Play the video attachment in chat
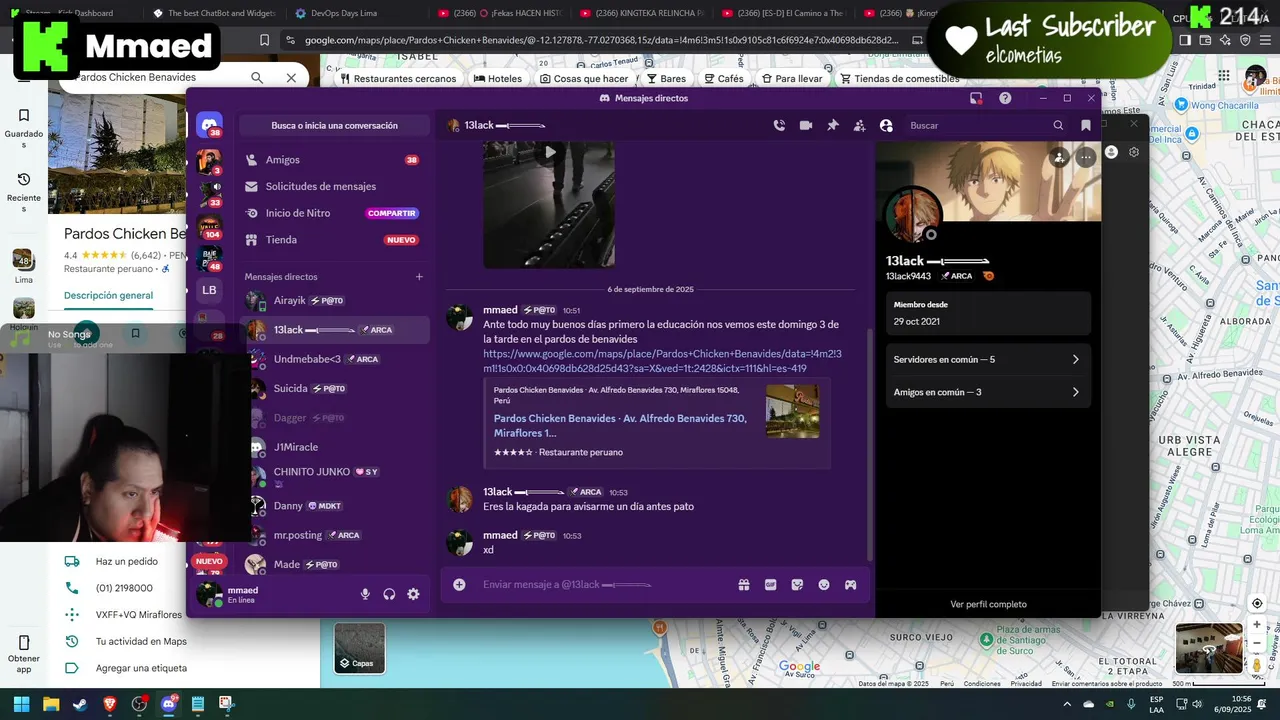Viewport: 1280px width, 720px height. [x=549, y=153]
